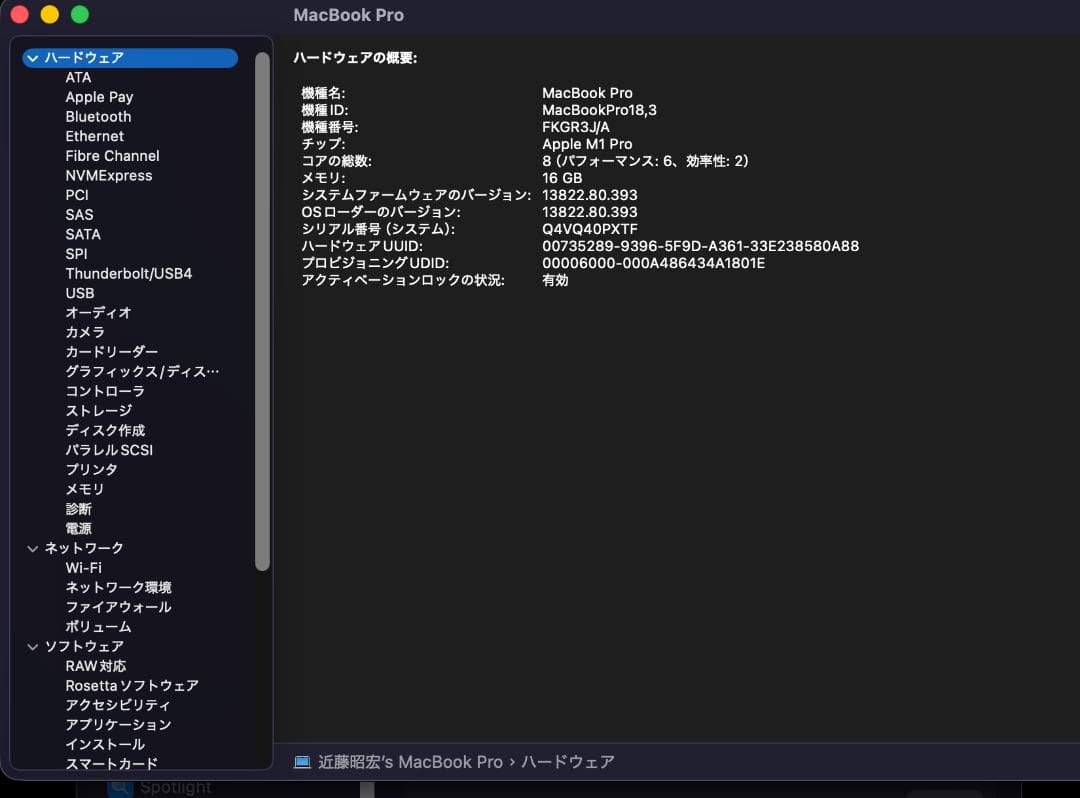Open the プリンタ (Printer) section
The width and height of the screenshot is (1080, 798).
pos(93,469)
